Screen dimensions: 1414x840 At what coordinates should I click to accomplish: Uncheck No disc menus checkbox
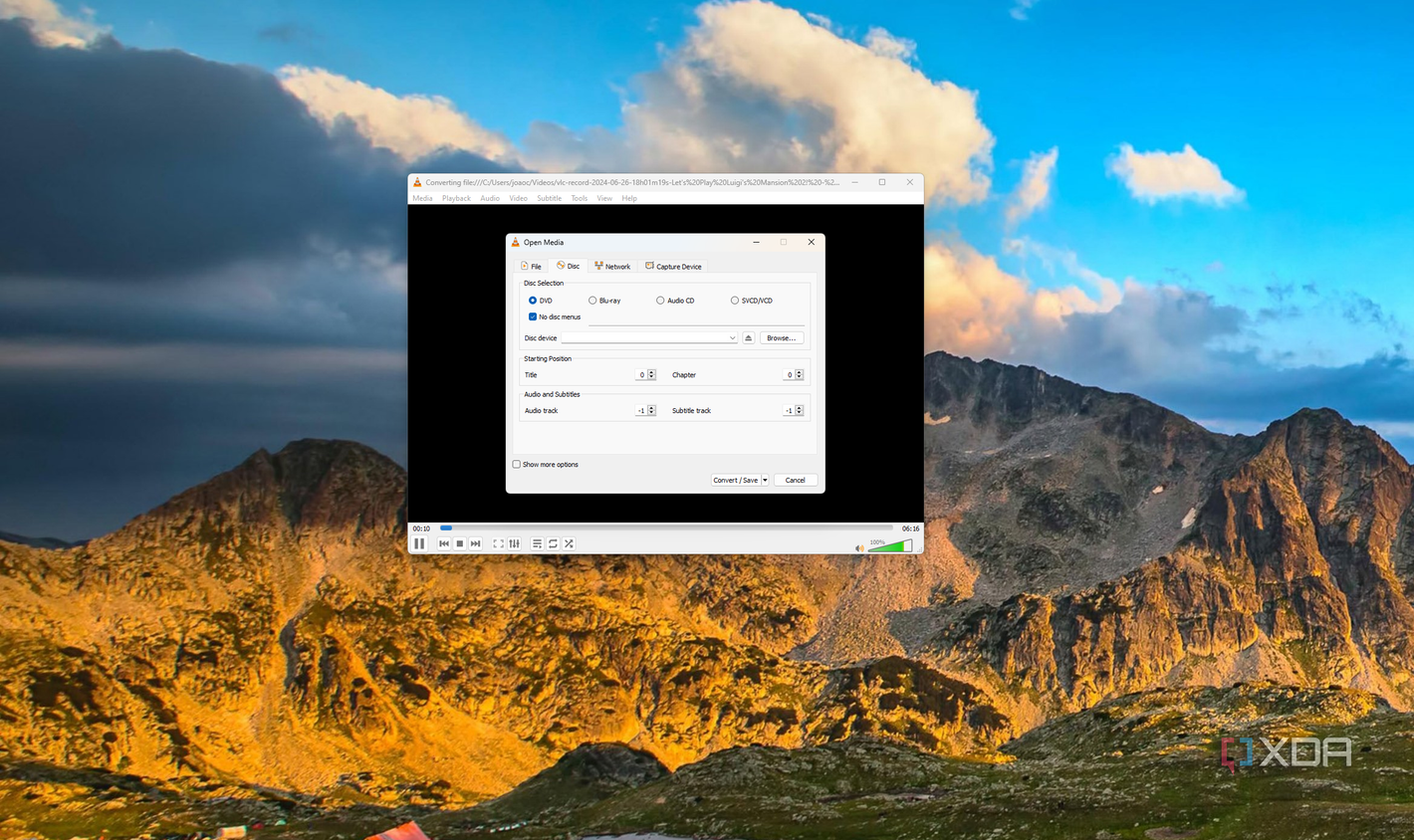pos(533,316)
